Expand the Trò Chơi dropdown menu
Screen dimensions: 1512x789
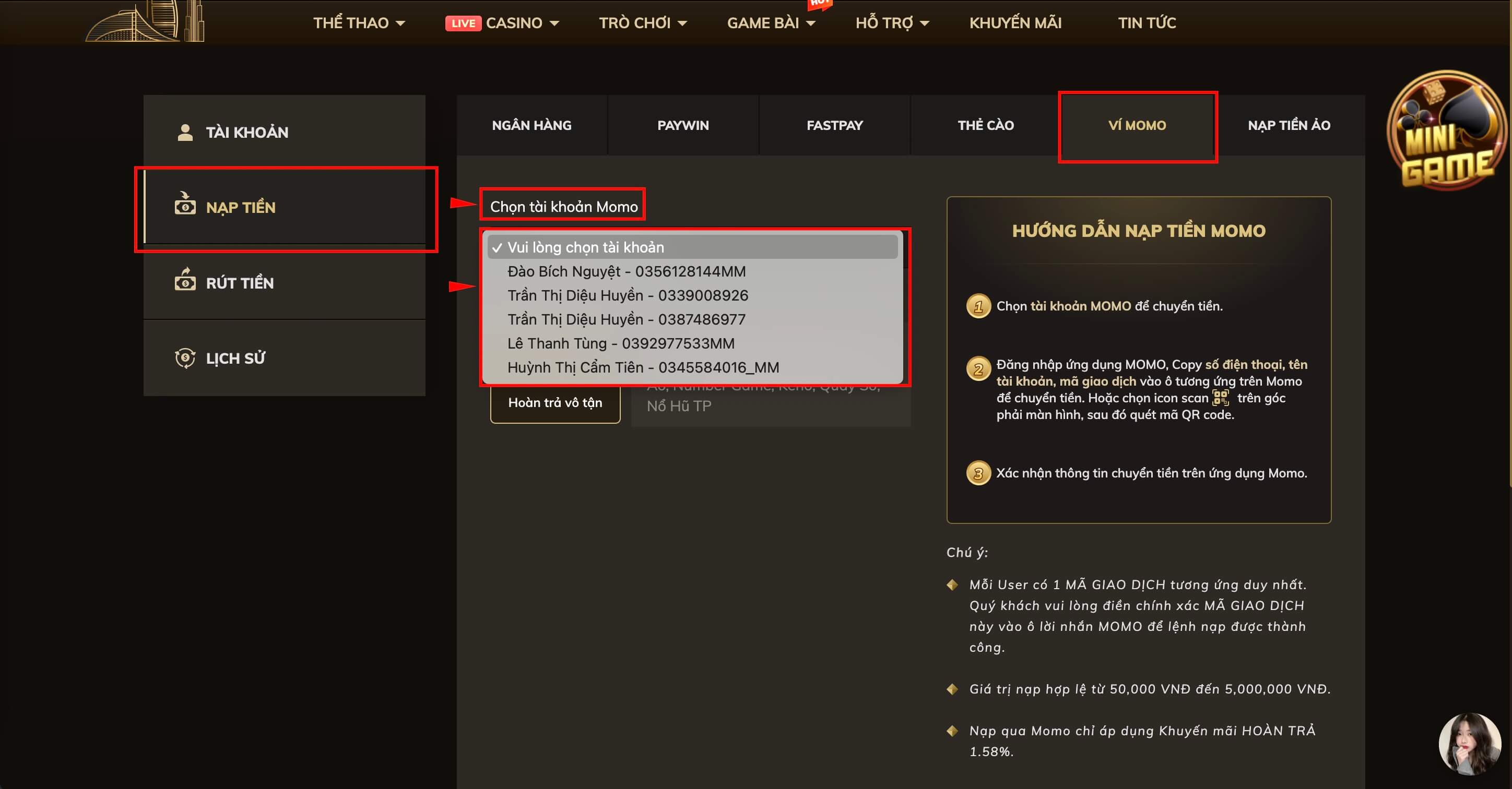click(x=643, y=23)
